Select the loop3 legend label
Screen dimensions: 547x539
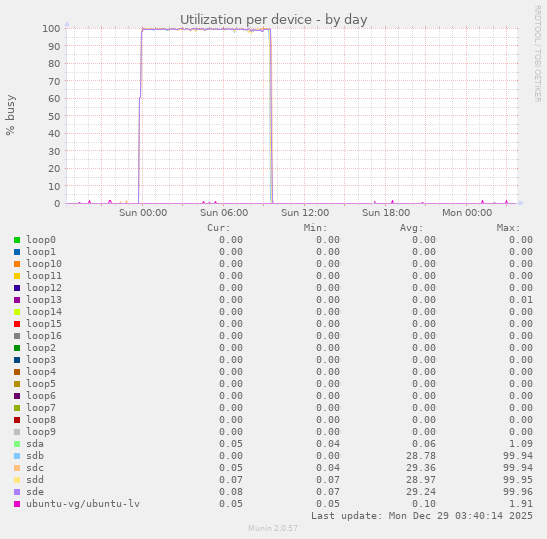[41, 360]
